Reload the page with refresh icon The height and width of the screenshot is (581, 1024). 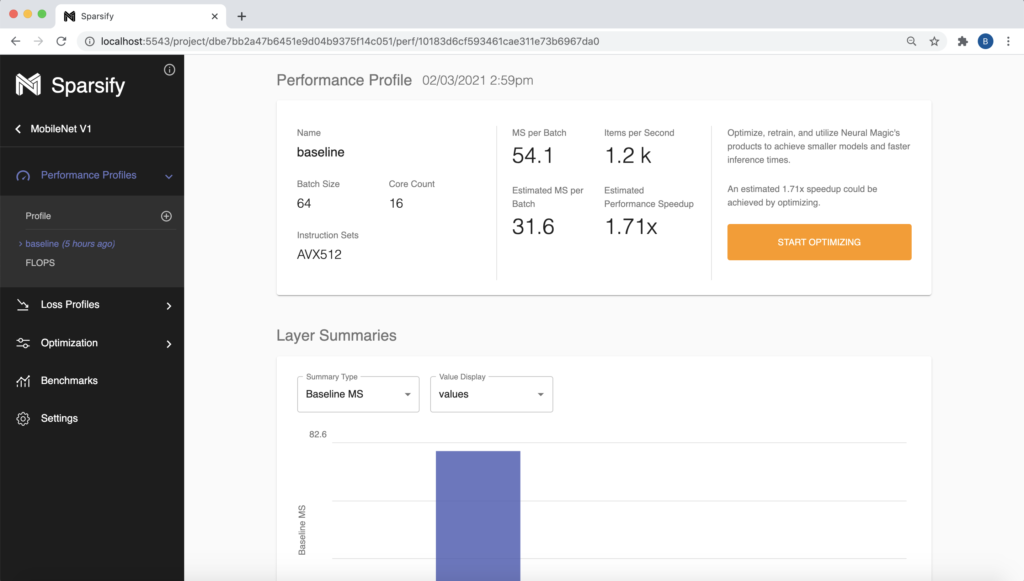click(x=61, y=41)
